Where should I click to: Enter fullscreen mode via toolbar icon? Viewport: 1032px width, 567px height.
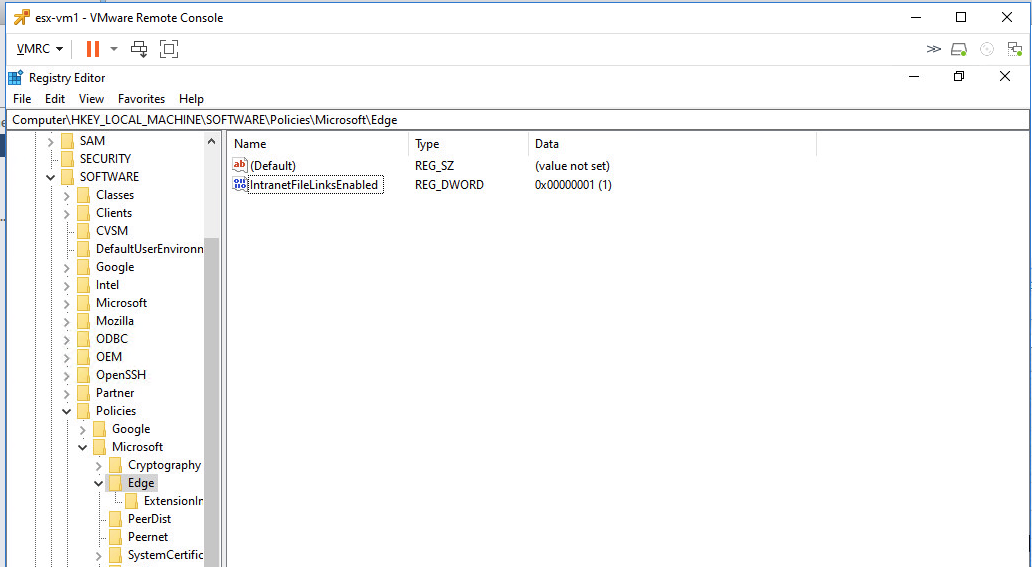coord(169,49)
